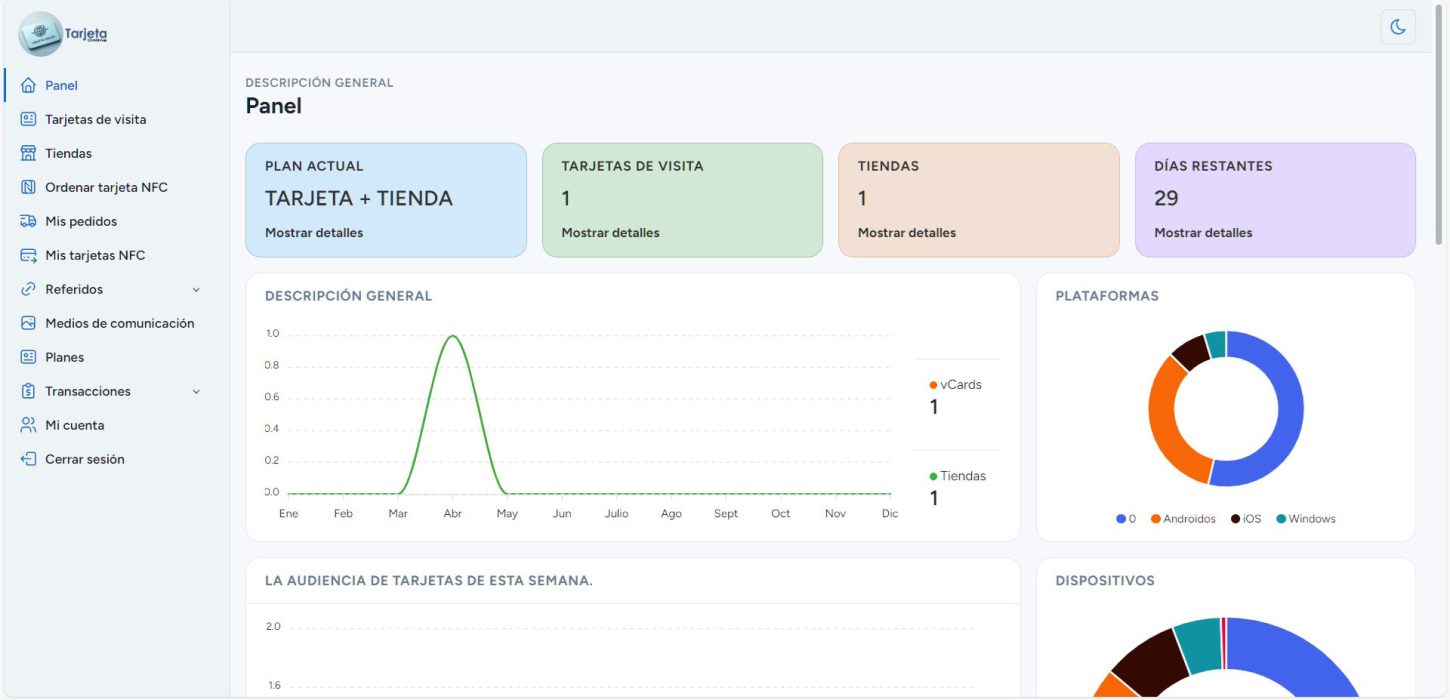Viewport: 1450px width, 700px height.
Task: Expand the Referidos submenu chevron
Action: (x=196, y=290)
